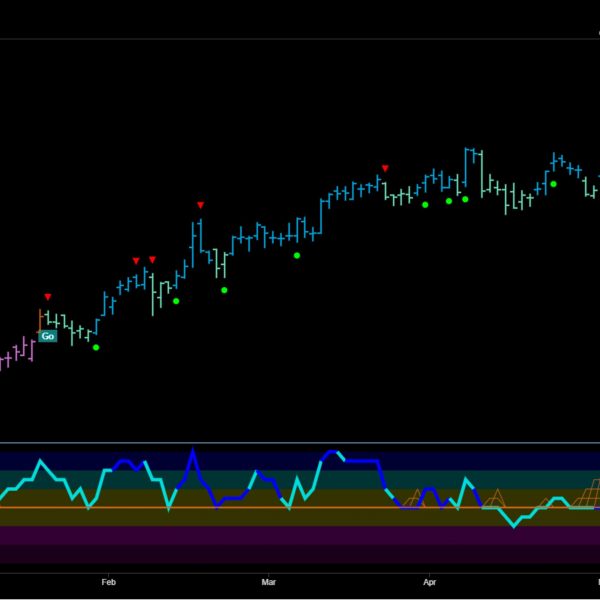Select the earlier of the paired February red triangles
This screenshot has width=600, height=600.
pos(136,261)
